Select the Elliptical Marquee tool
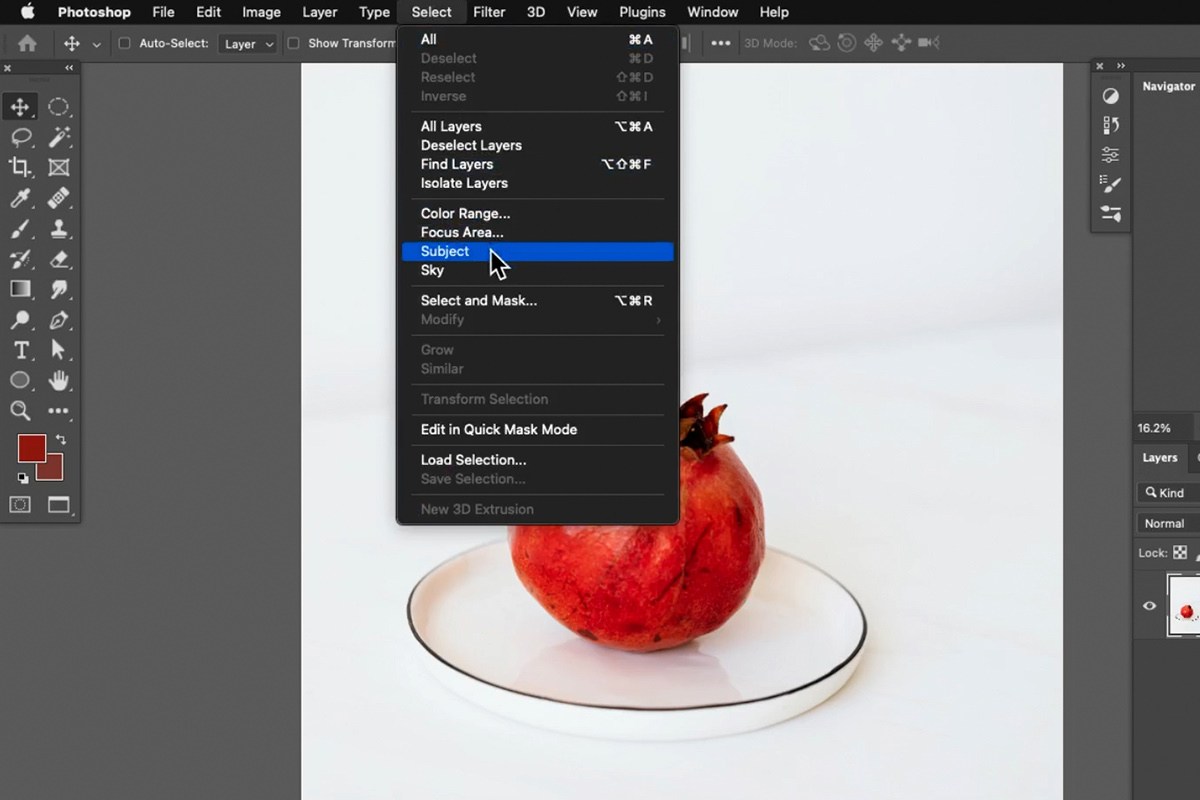Image resolution: width=1200 pixels, height=800 pixels. (x=59, y=107)
